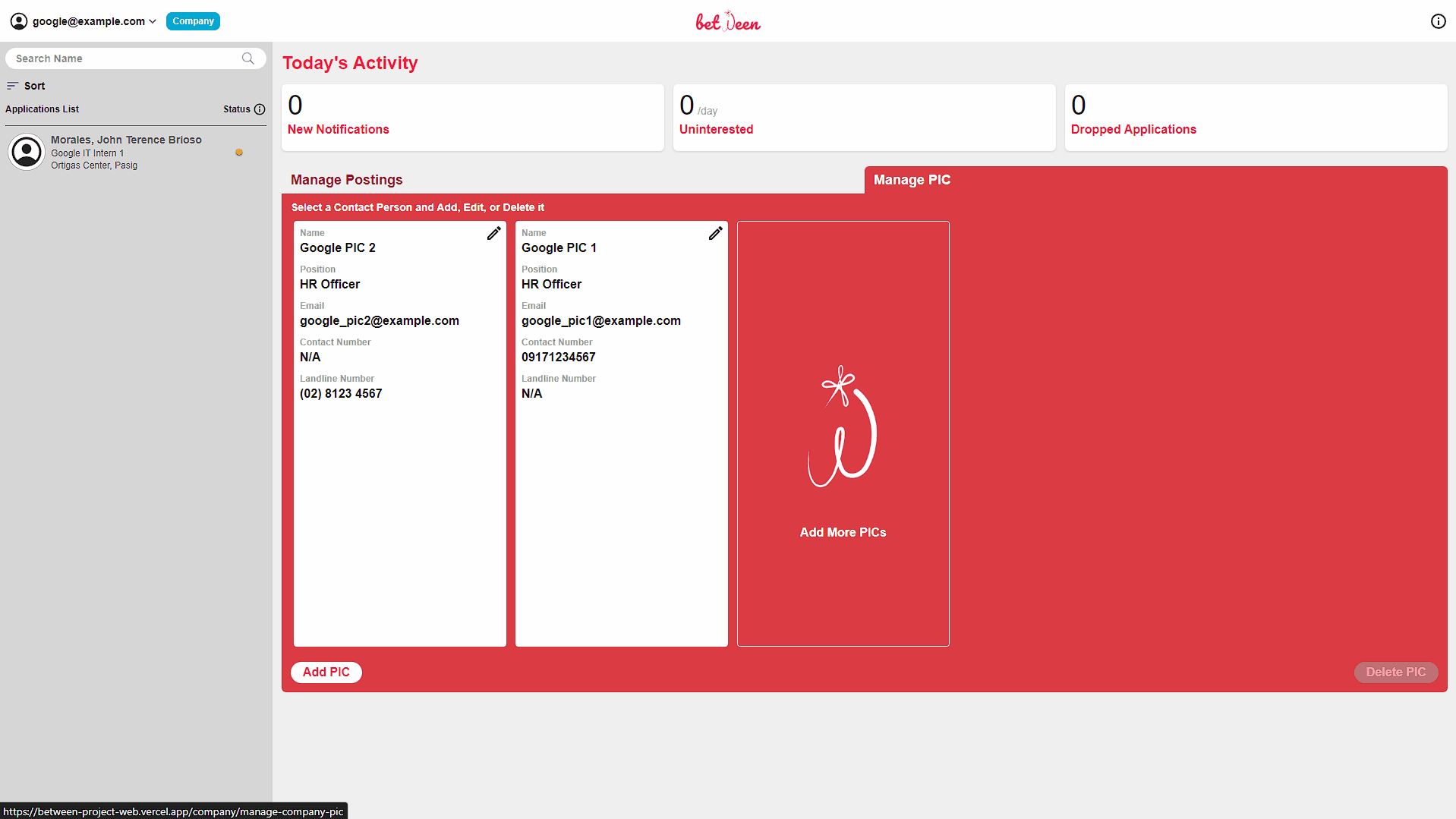The image size is (1456, 819).
Task: Open the info icon at top right
Action: pos(1438,21)
